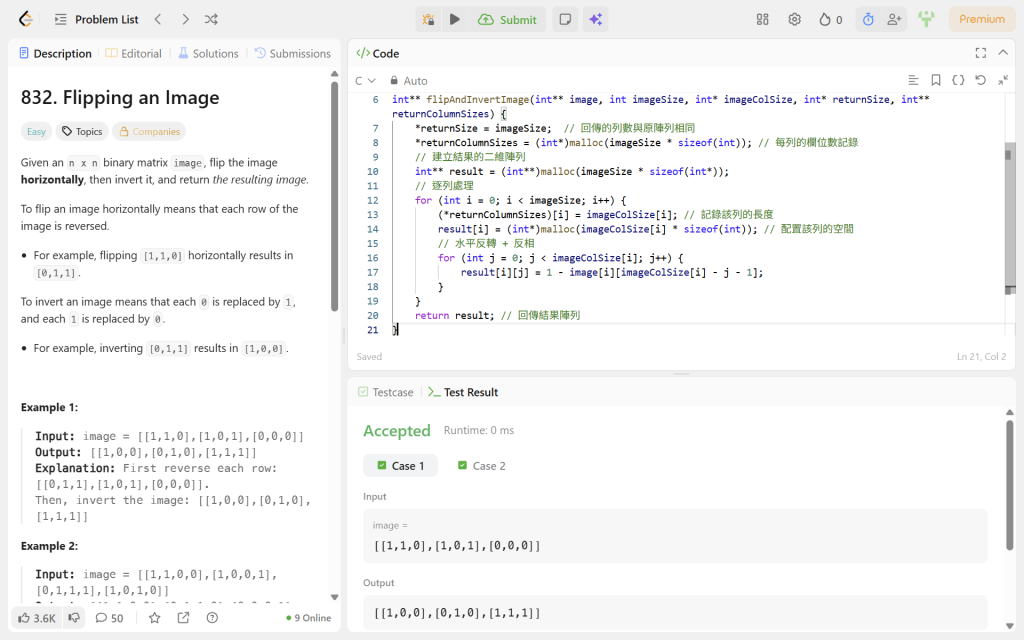Click the description panel scrollbar
This screenshot has height=640, width=1024.
(334, 196)
